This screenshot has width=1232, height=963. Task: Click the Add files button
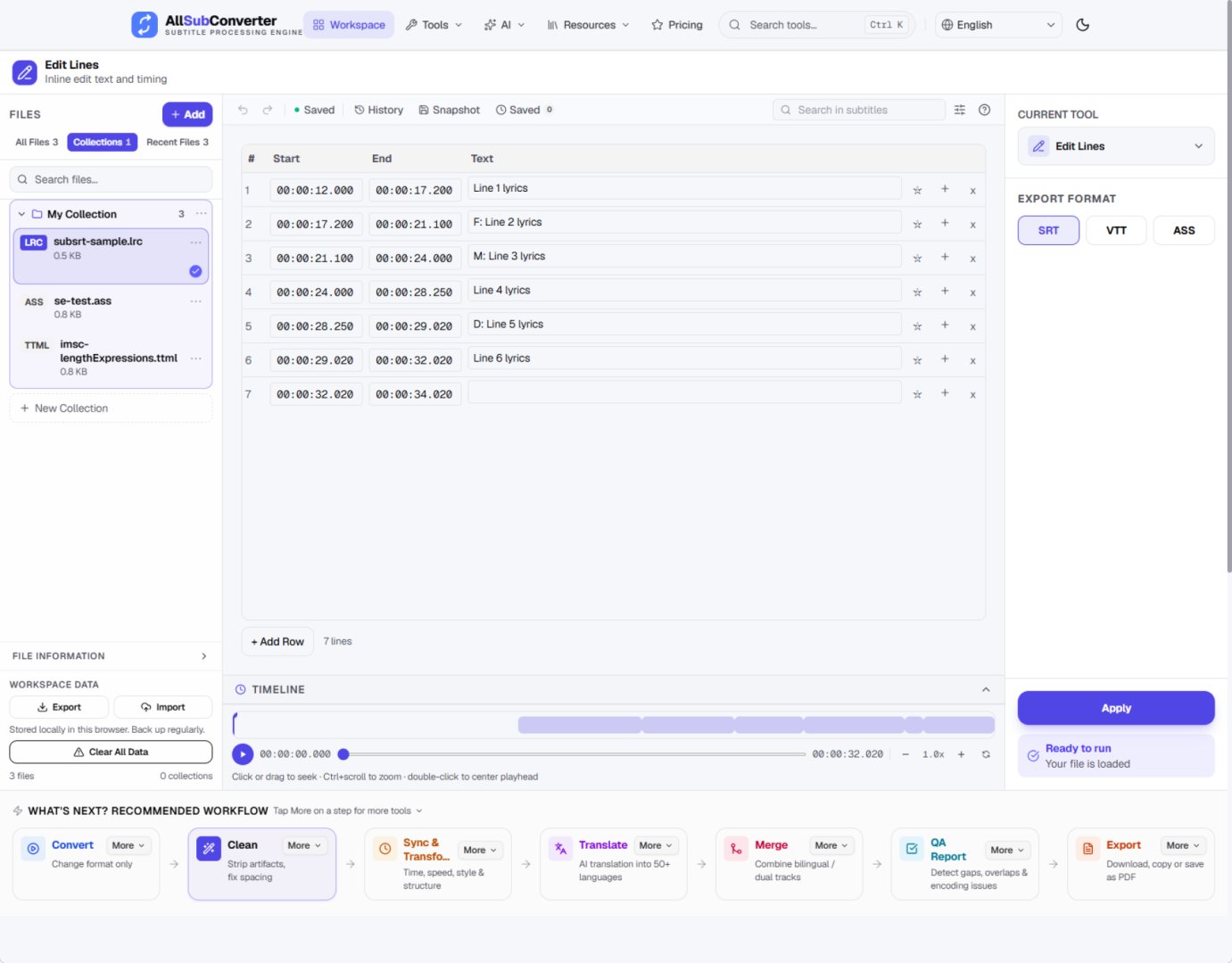point(187,114)
